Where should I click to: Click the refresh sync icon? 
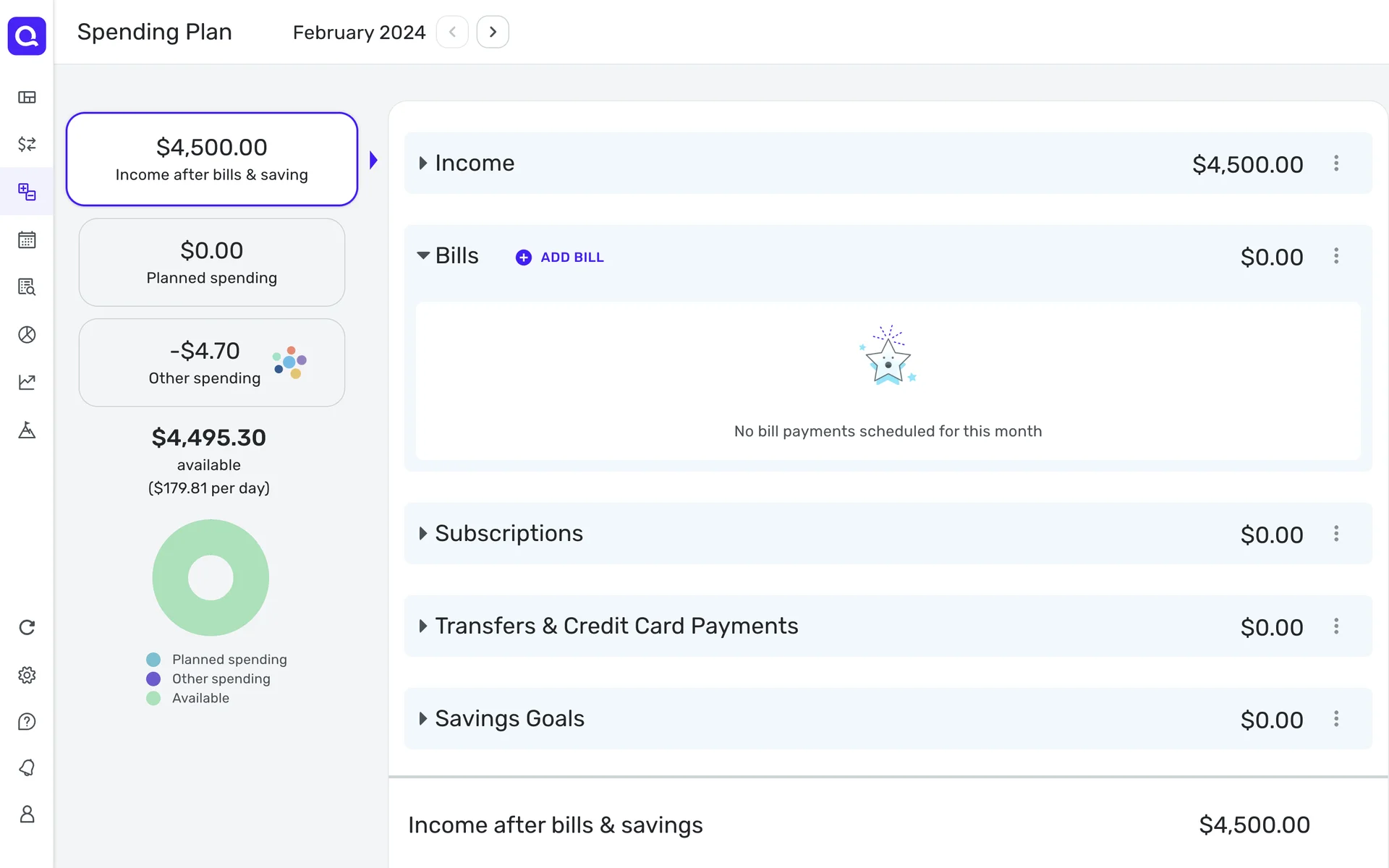tap(27, 627)
